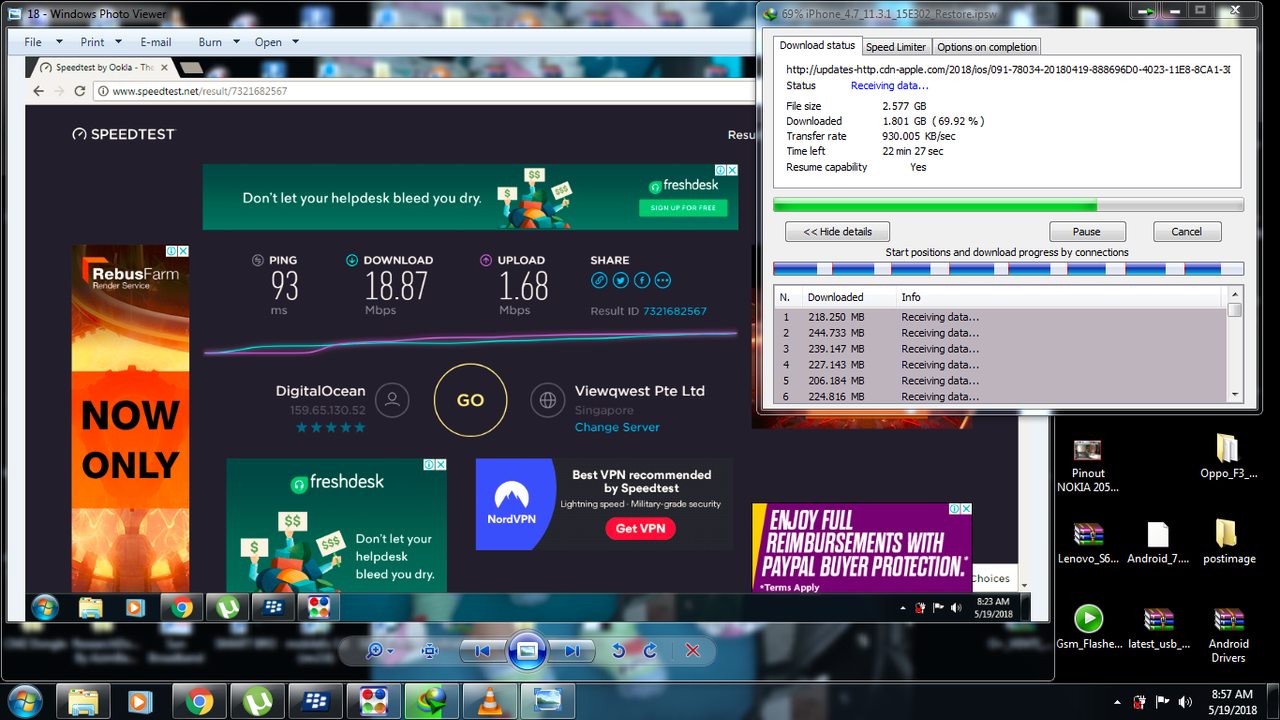The height and width of the screenshot is (720, 1280).
Task: Open the zoom slider in Photo Viewer
Action: pyautogui.click(x=379, y=651)
